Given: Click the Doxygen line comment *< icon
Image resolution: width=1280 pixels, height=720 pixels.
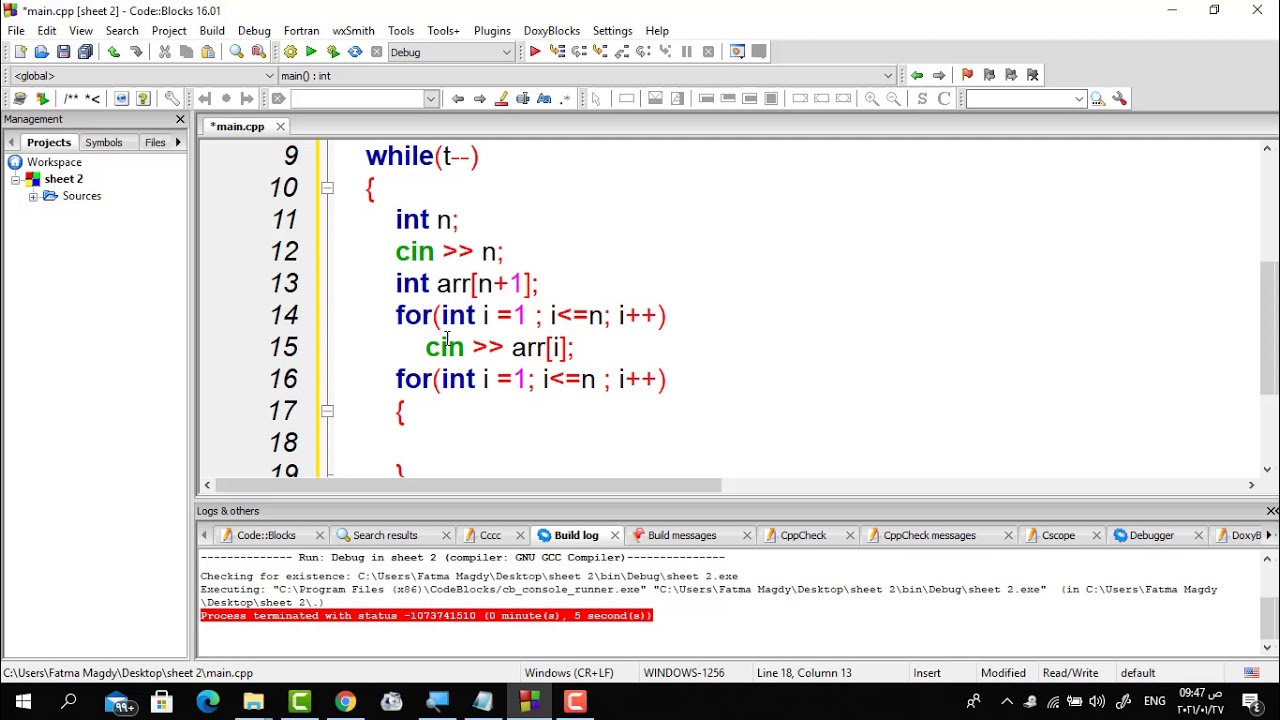Looking at the screenshot, I should click(93, 99).
